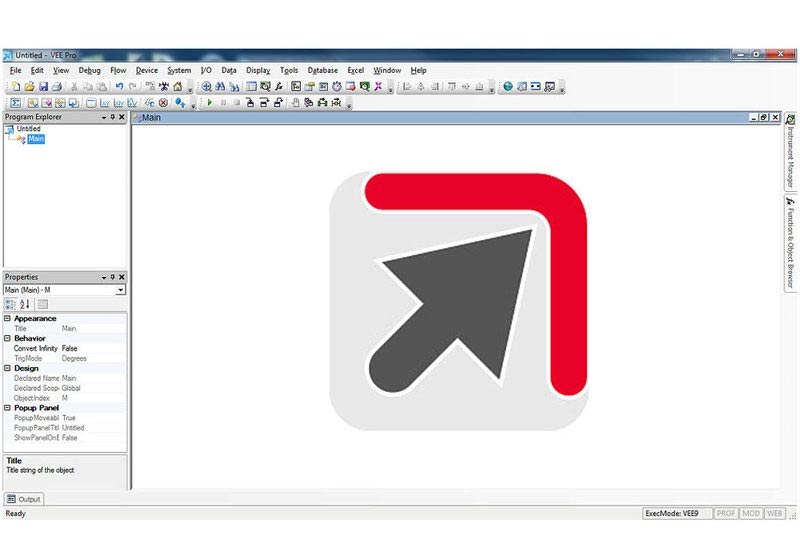
Task: Click the binoculars Find icon
Action: pos(220,87)
